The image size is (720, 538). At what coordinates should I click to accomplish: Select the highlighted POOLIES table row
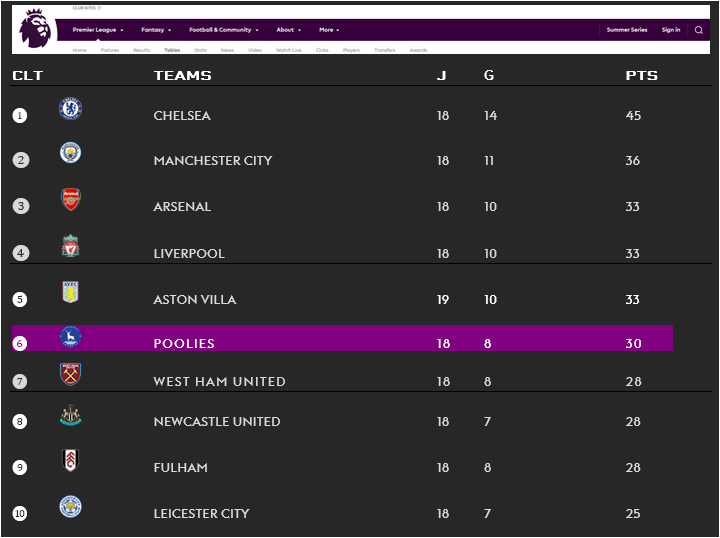[x=342, y=338]
